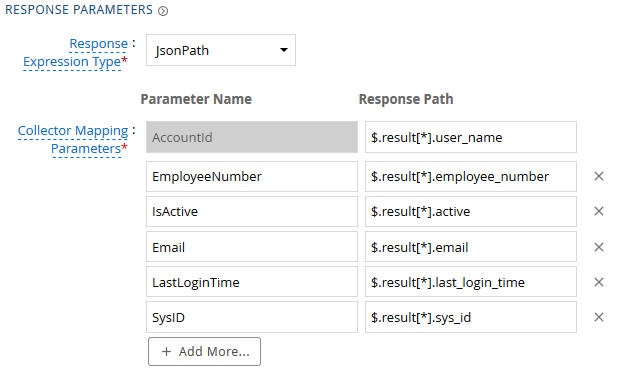Click the SysID parameter name field
This screenshot has height=373, width=617.
pos(252,317)
